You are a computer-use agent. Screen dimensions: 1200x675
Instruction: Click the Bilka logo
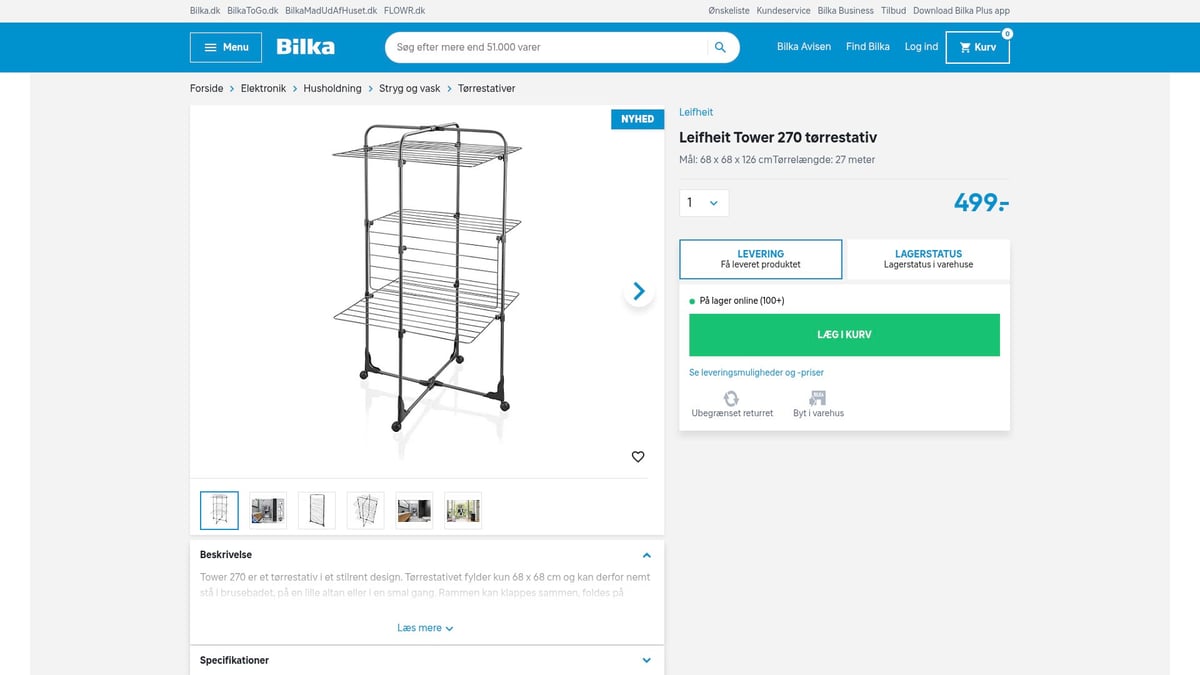click(x=305, y=47)
